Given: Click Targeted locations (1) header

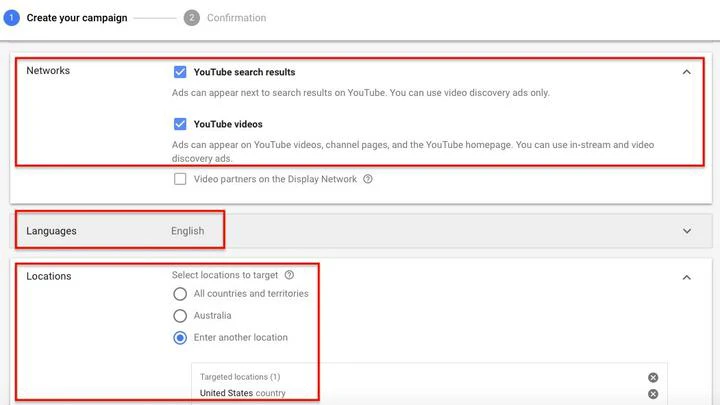Looking at the screenshot, I should [240, 377].
